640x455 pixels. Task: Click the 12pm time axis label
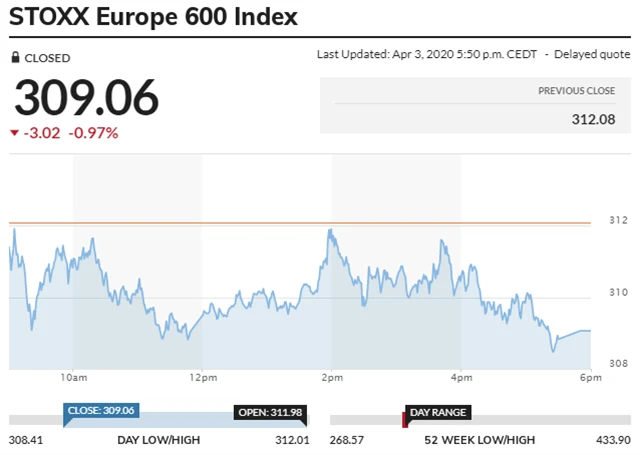[202, 377]
